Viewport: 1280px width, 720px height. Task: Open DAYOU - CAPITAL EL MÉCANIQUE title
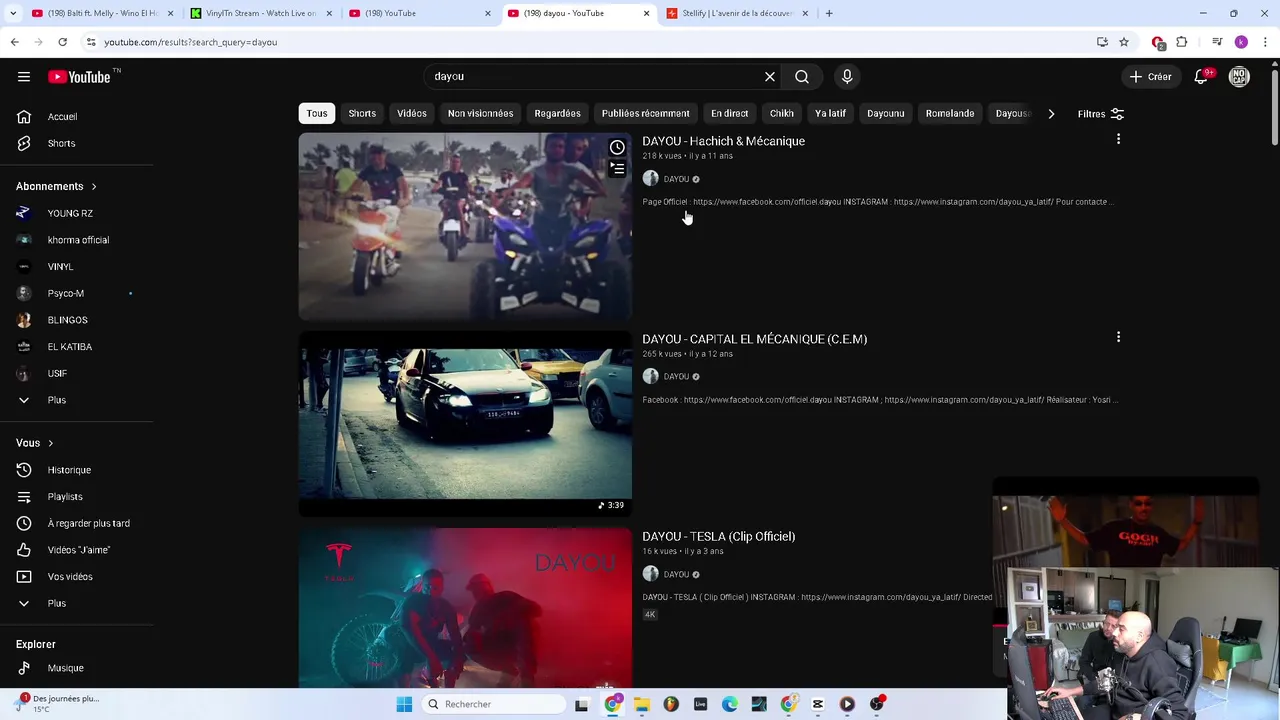tap(754, 339)
